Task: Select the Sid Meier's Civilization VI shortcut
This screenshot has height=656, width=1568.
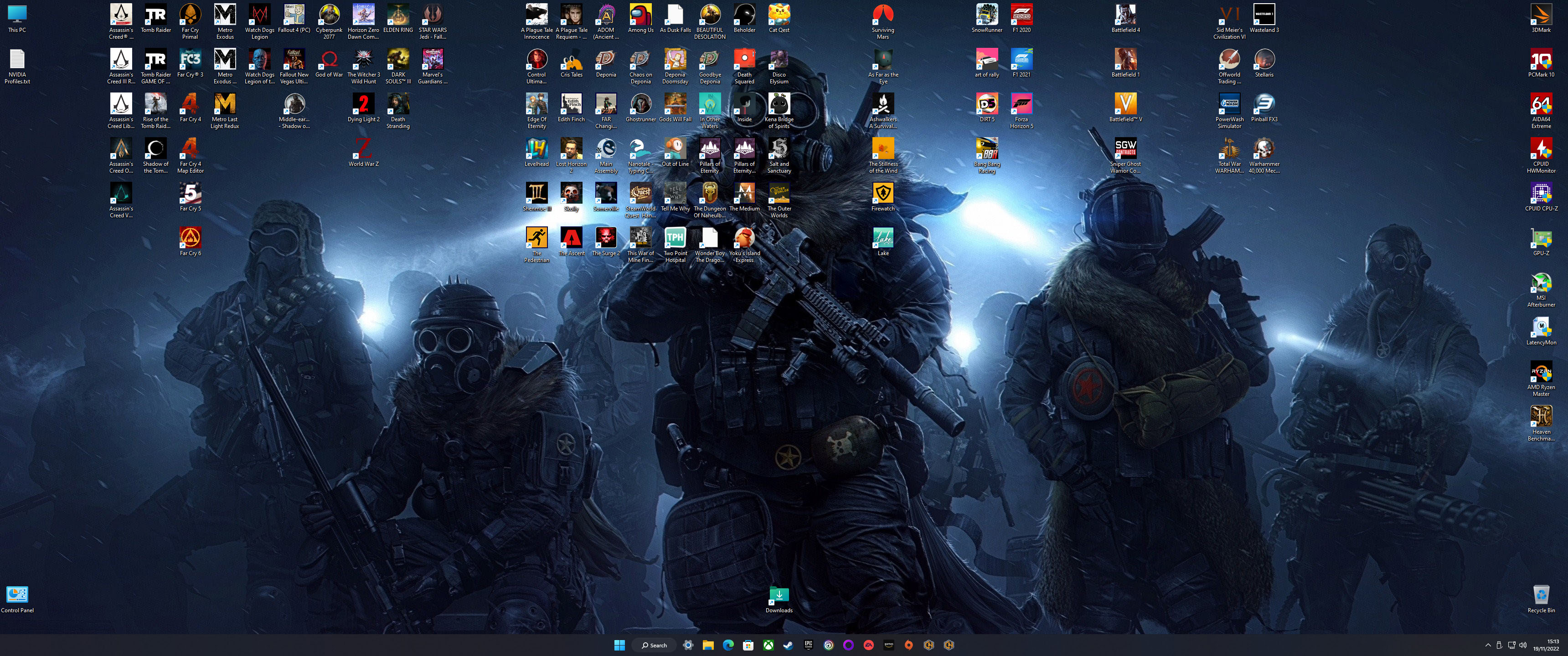Action: 1229,22
